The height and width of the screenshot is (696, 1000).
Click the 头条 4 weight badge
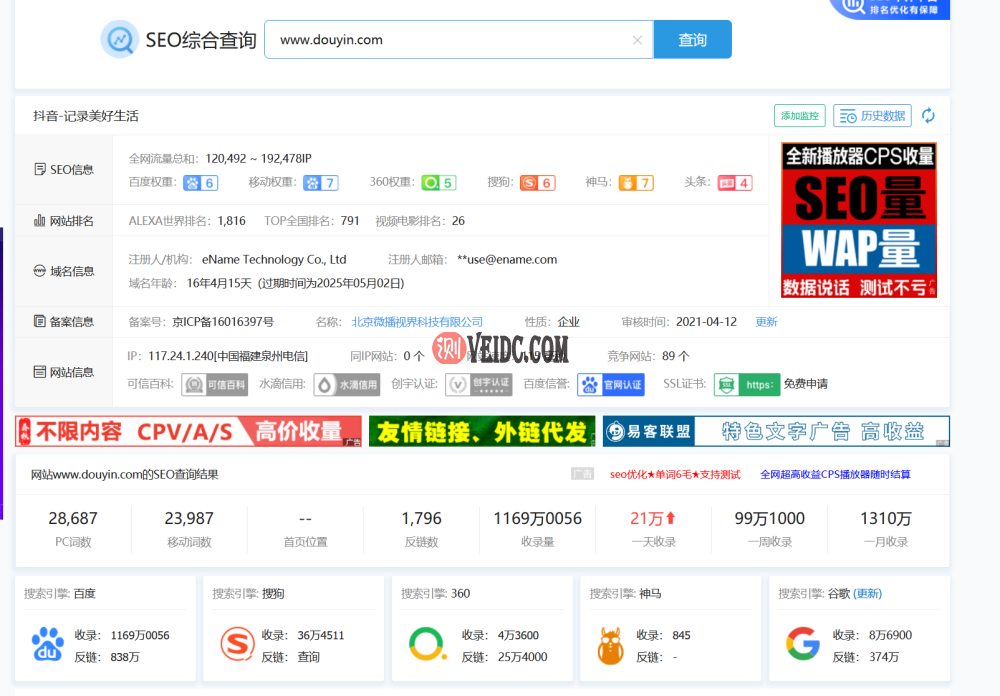(735, 182)
